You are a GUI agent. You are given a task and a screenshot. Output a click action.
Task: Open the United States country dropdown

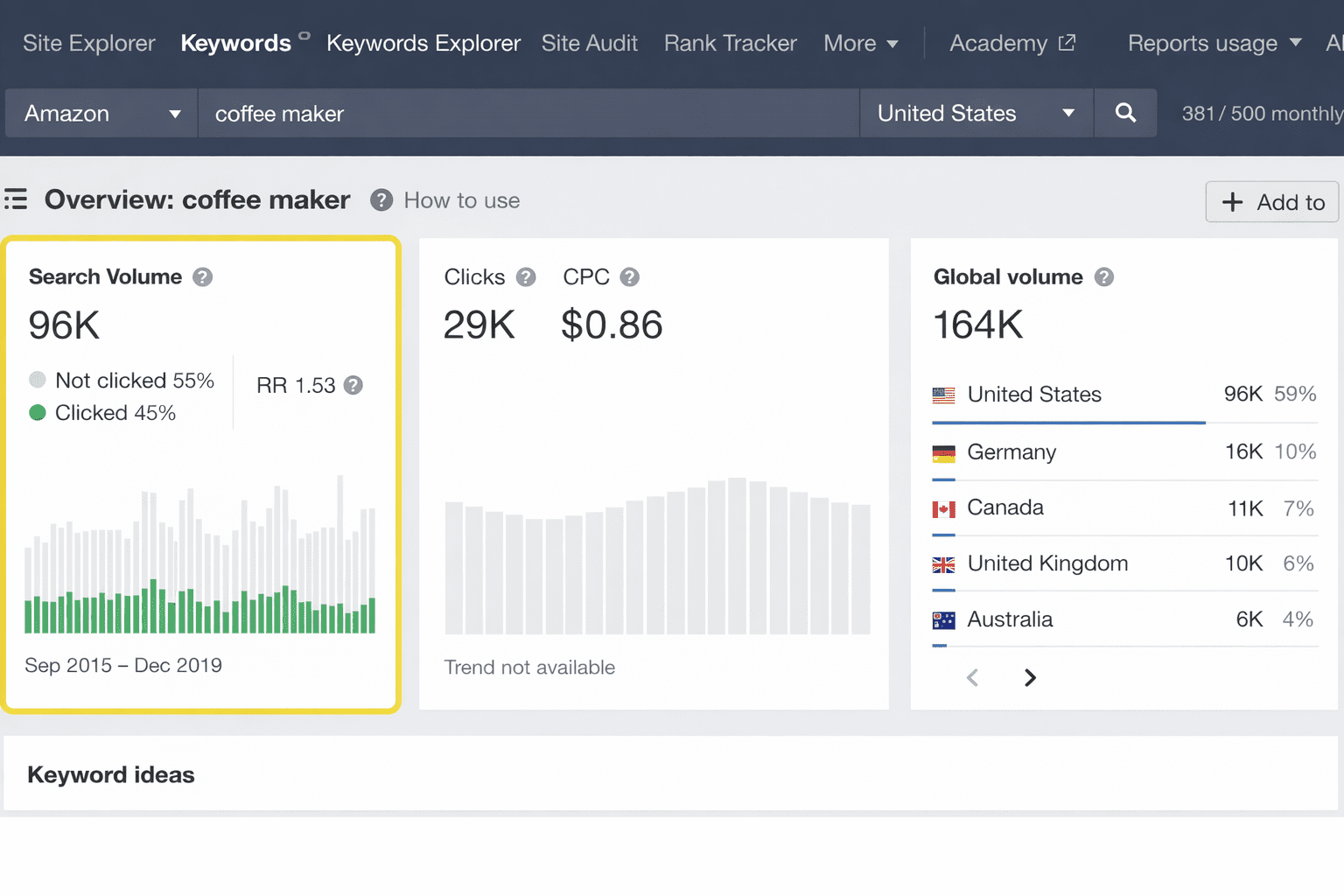[976, 113]
